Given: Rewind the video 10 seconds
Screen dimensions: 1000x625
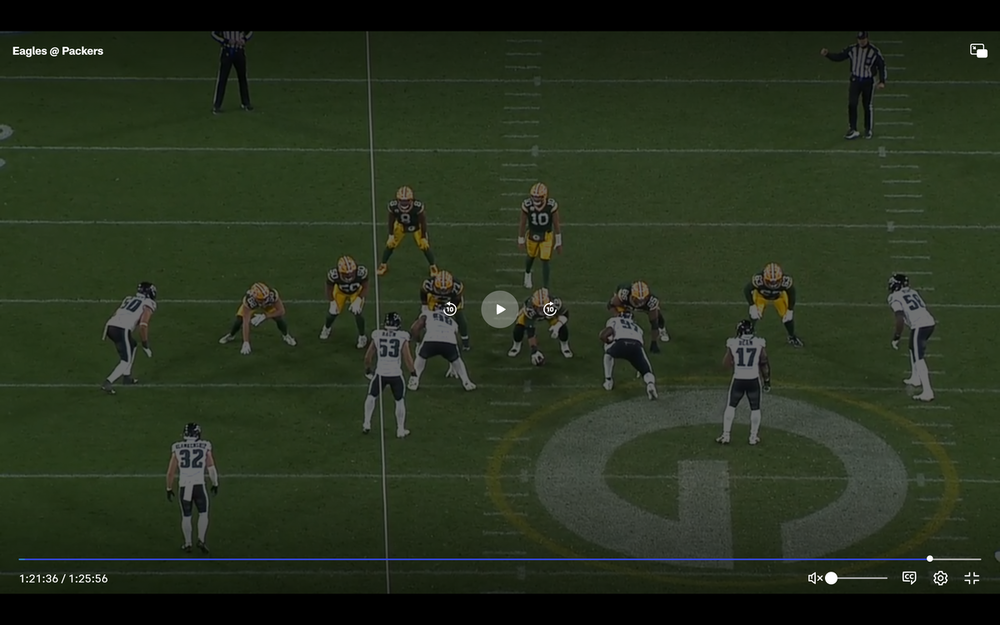Looking at the screenshot, I should pyautogui.click(x=450, y=309).
